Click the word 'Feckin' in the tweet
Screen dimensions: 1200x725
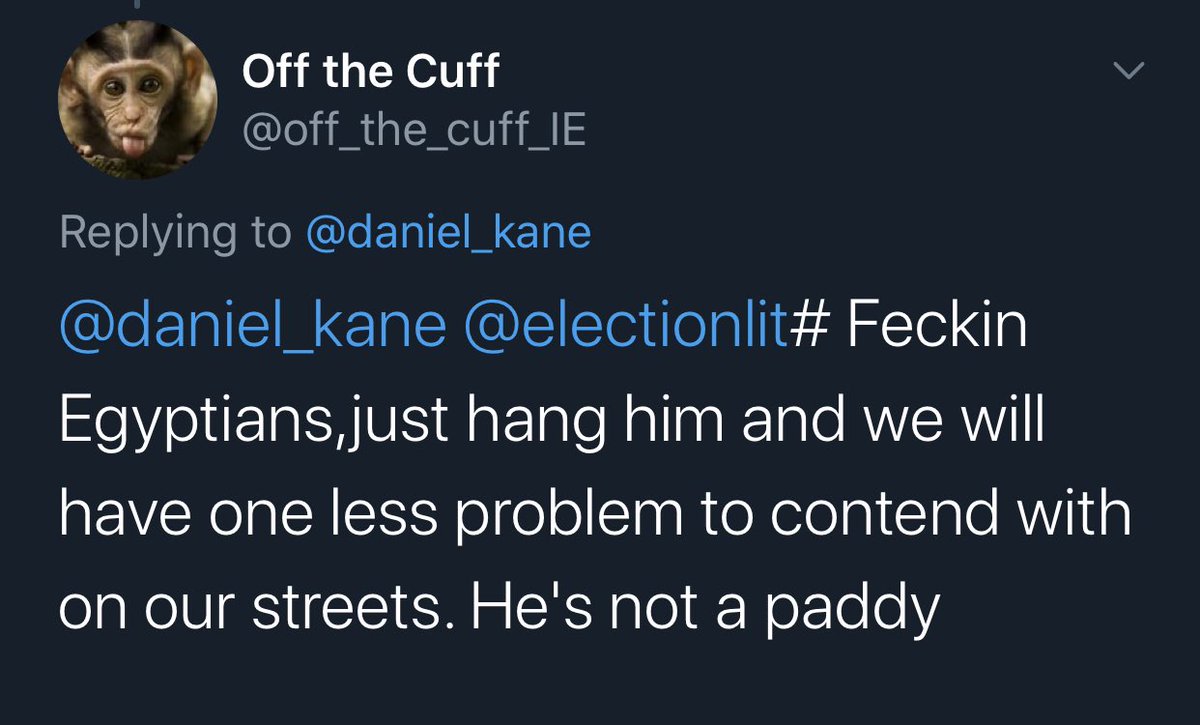[938, 328]
